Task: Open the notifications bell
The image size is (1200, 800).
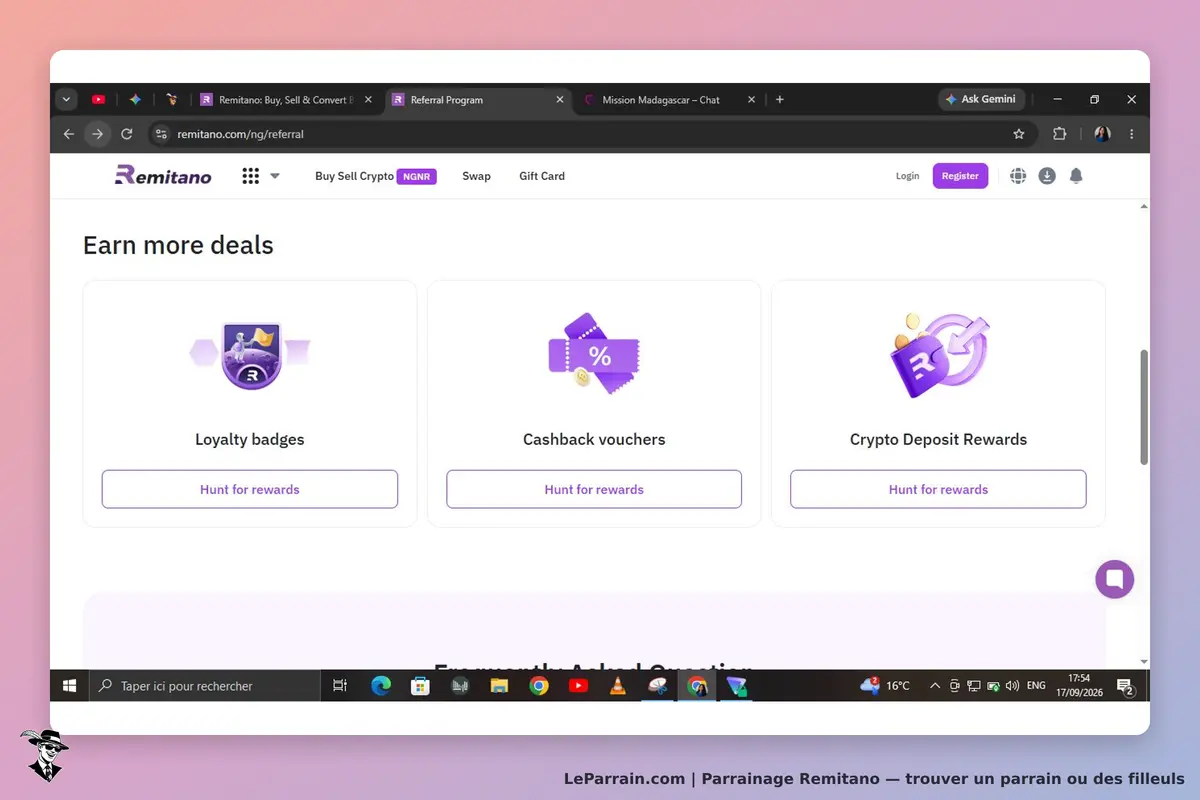Action: pos(1076,176)
